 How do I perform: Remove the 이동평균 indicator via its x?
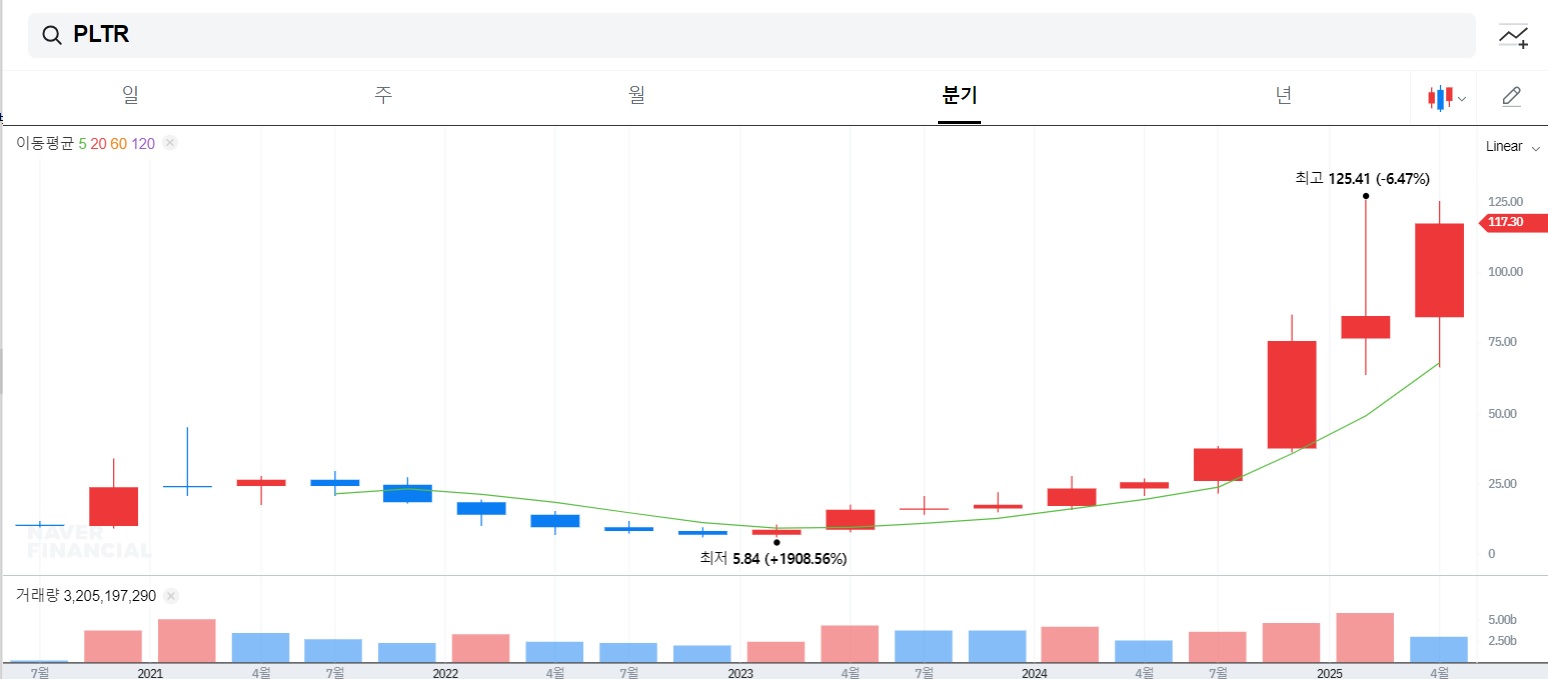(170, 143)
